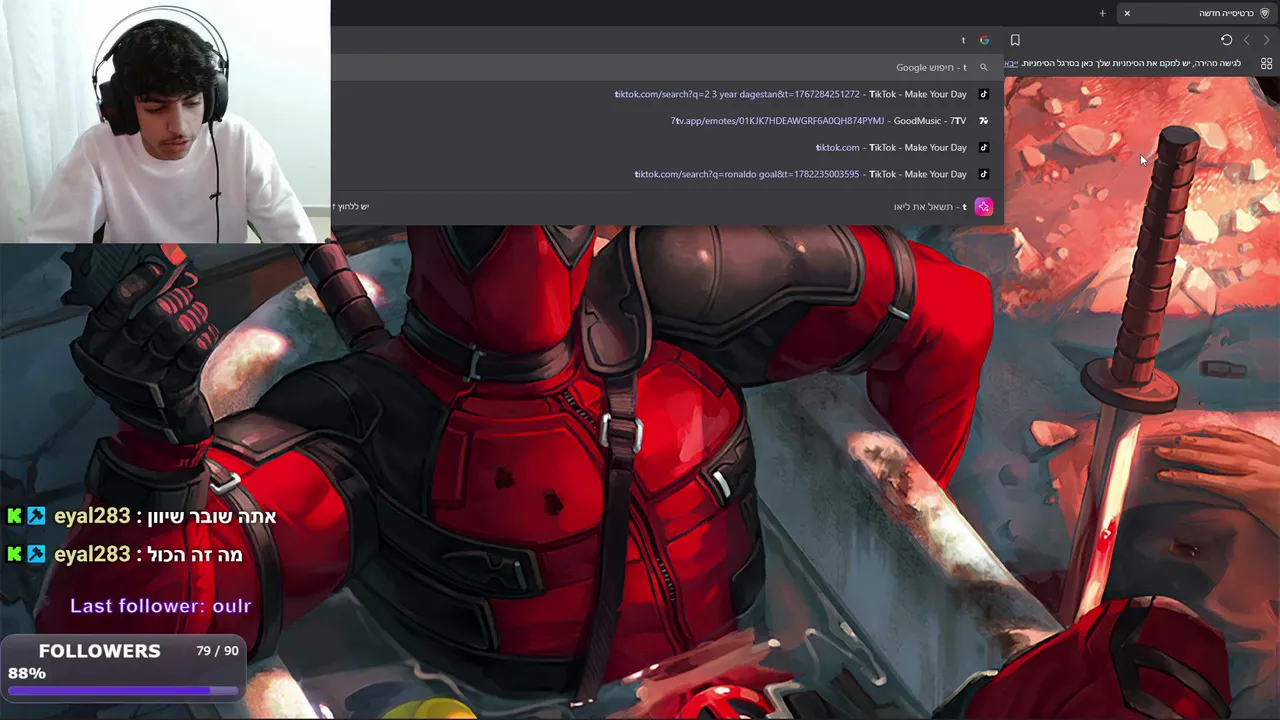1280x720 pixels.
Task: Select the 7tv.app GoodMusic emote suggestion
Action: pyautogui.click(x=666, y=121)
